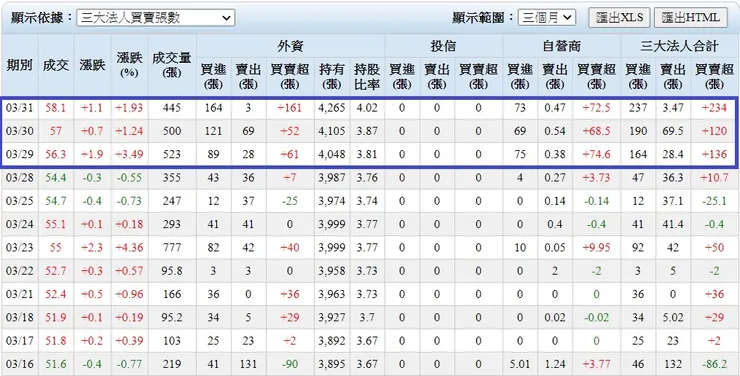The width and height of the screenshot is (740, 376).
Task: Click the holdings value 4,105
Action: pos(332,131)
